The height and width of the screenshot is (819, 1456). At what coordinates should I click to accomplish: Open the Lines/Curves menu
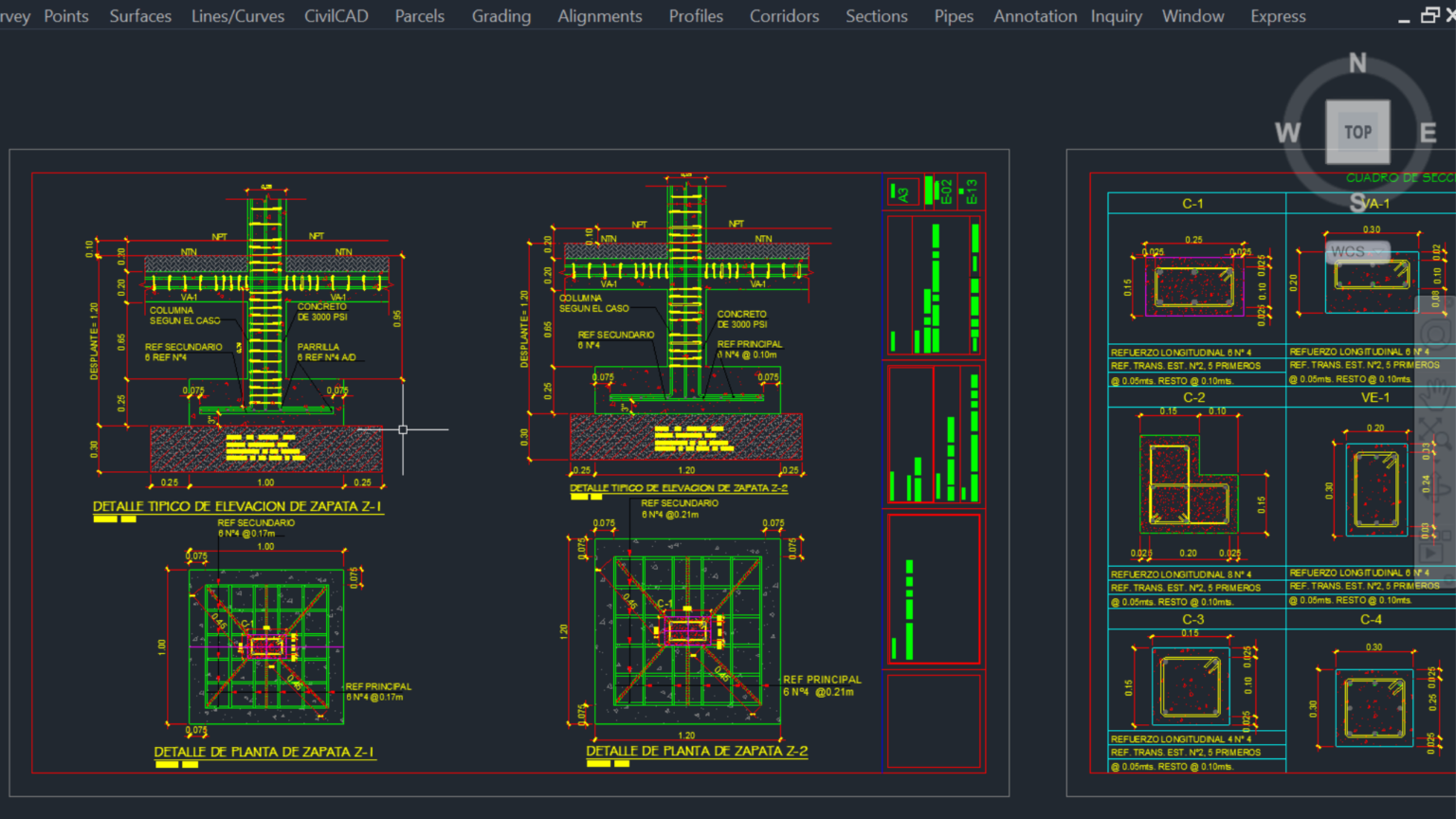[x=238, y=16]
